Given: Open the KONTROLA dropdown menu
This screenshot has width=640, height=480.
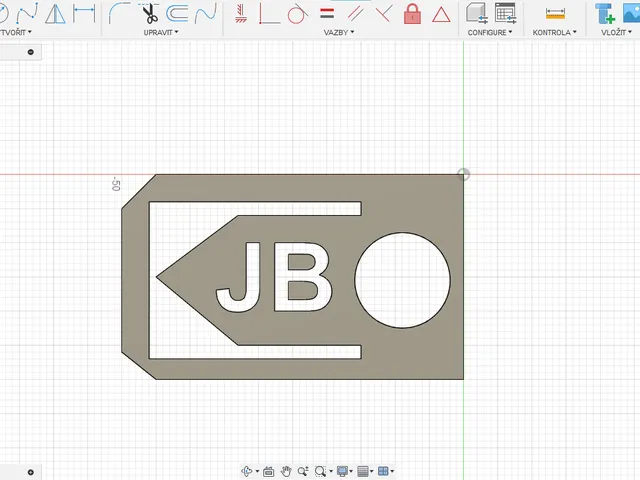Looking at the screenshot, I should [554, 32].
